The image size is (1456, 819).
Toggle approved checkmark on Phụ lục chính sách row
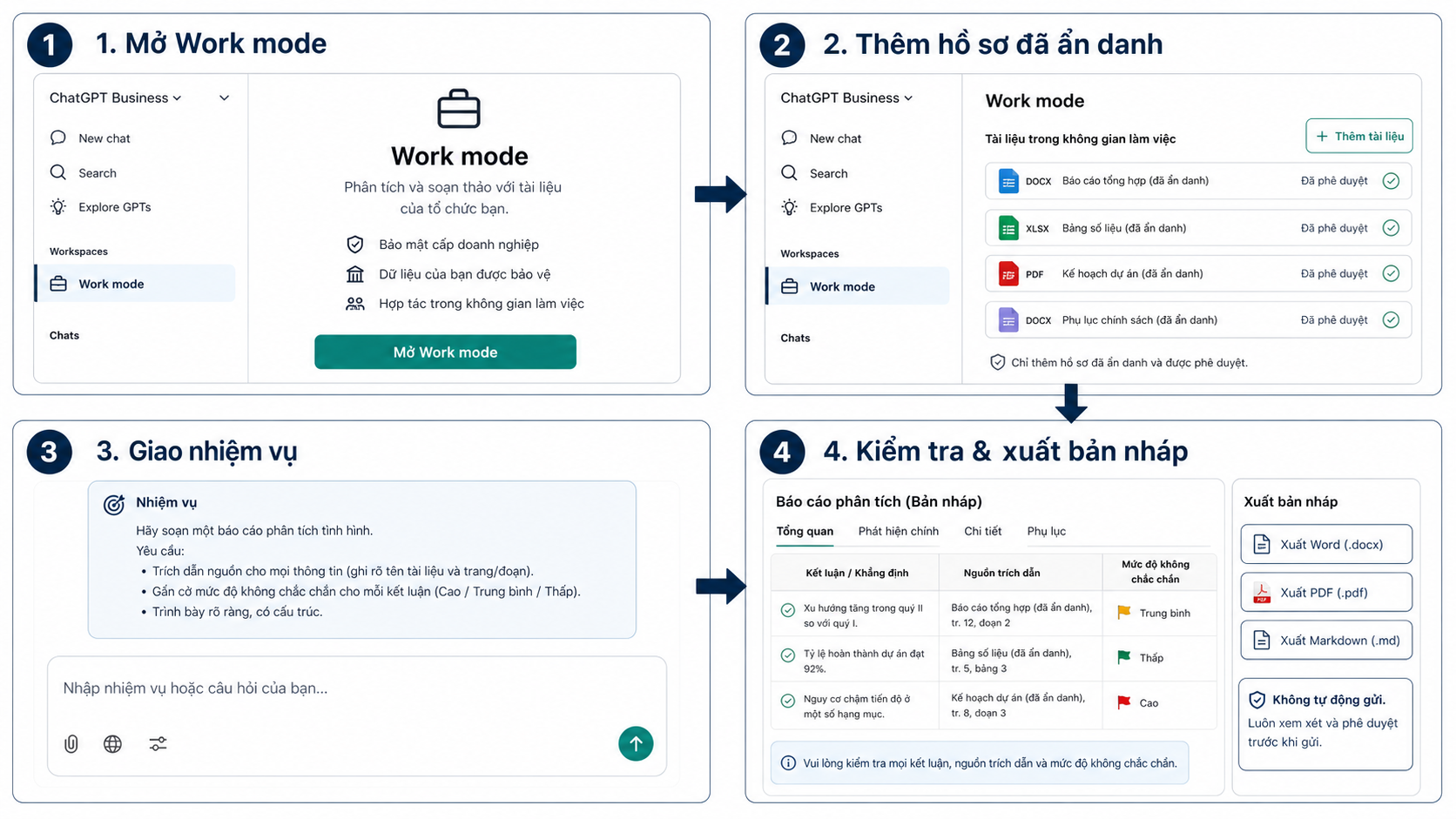tap(1391, 319)
